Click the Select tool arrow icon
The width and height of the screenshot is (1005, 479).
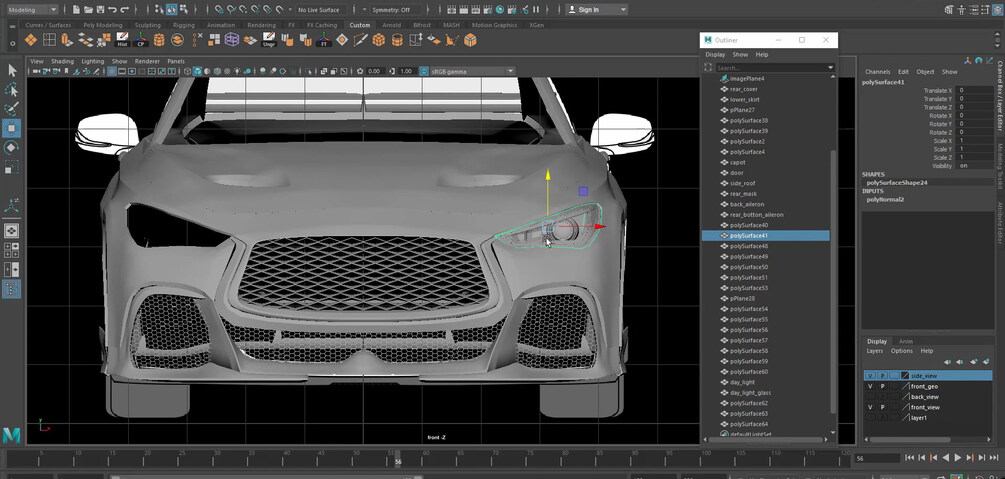point(12,70)
